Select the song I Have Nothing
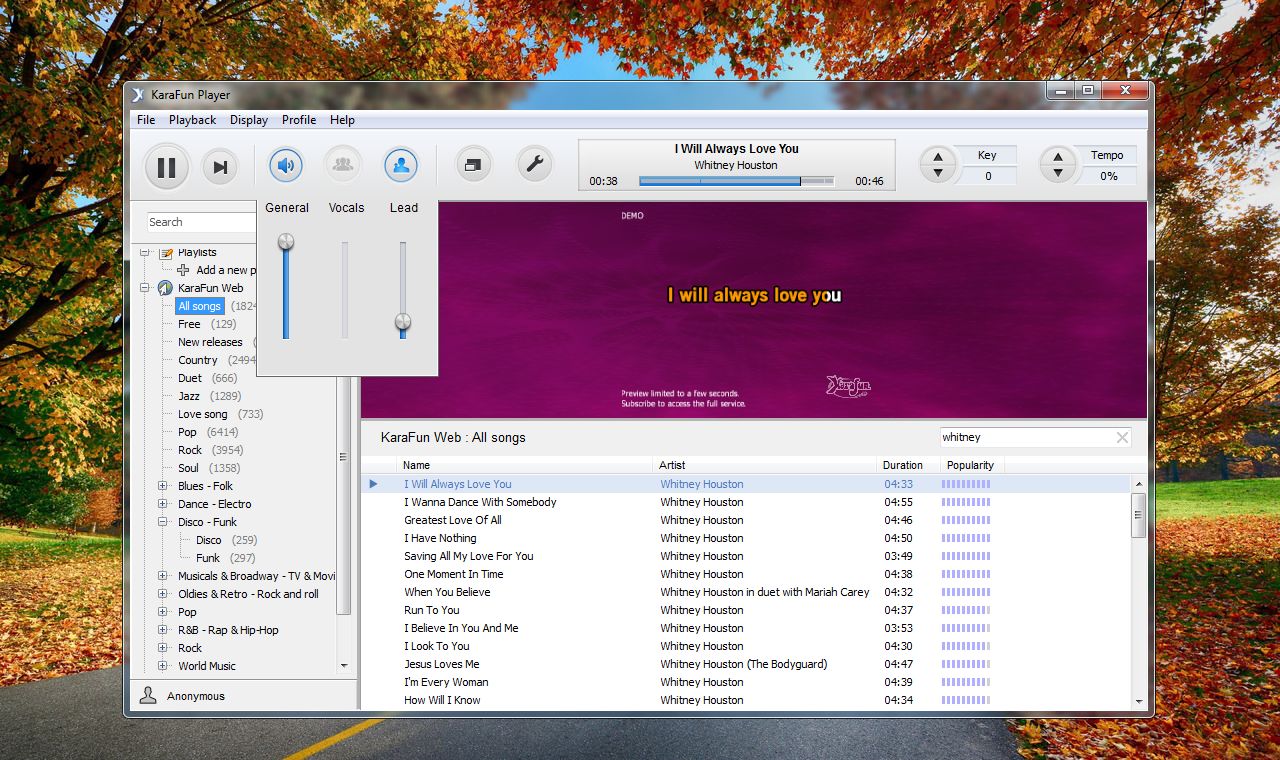Image resolution: width=1280 pixels, height=760 pixels. 440,538
